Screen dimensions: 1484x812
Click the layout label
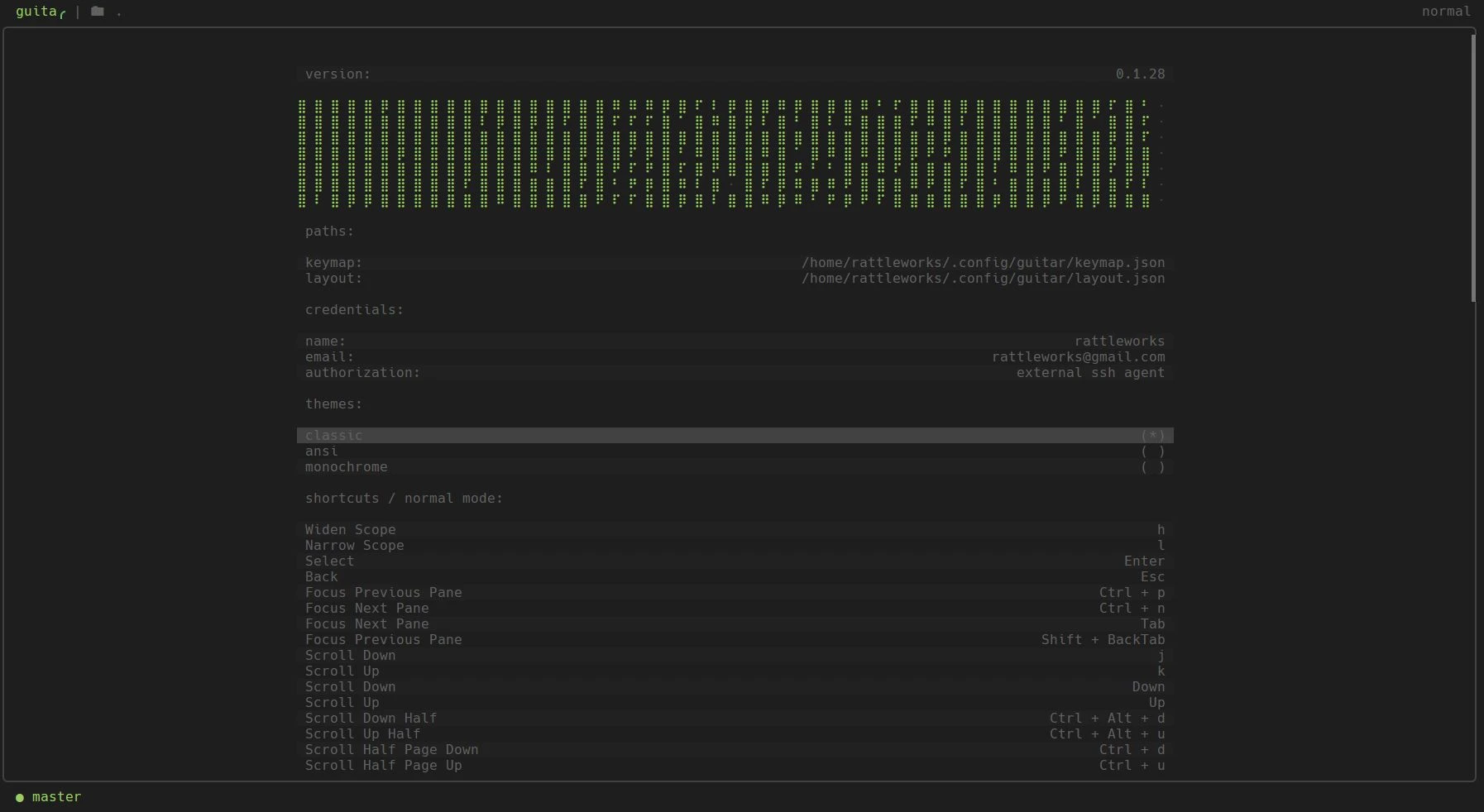(x=334, y=279)
